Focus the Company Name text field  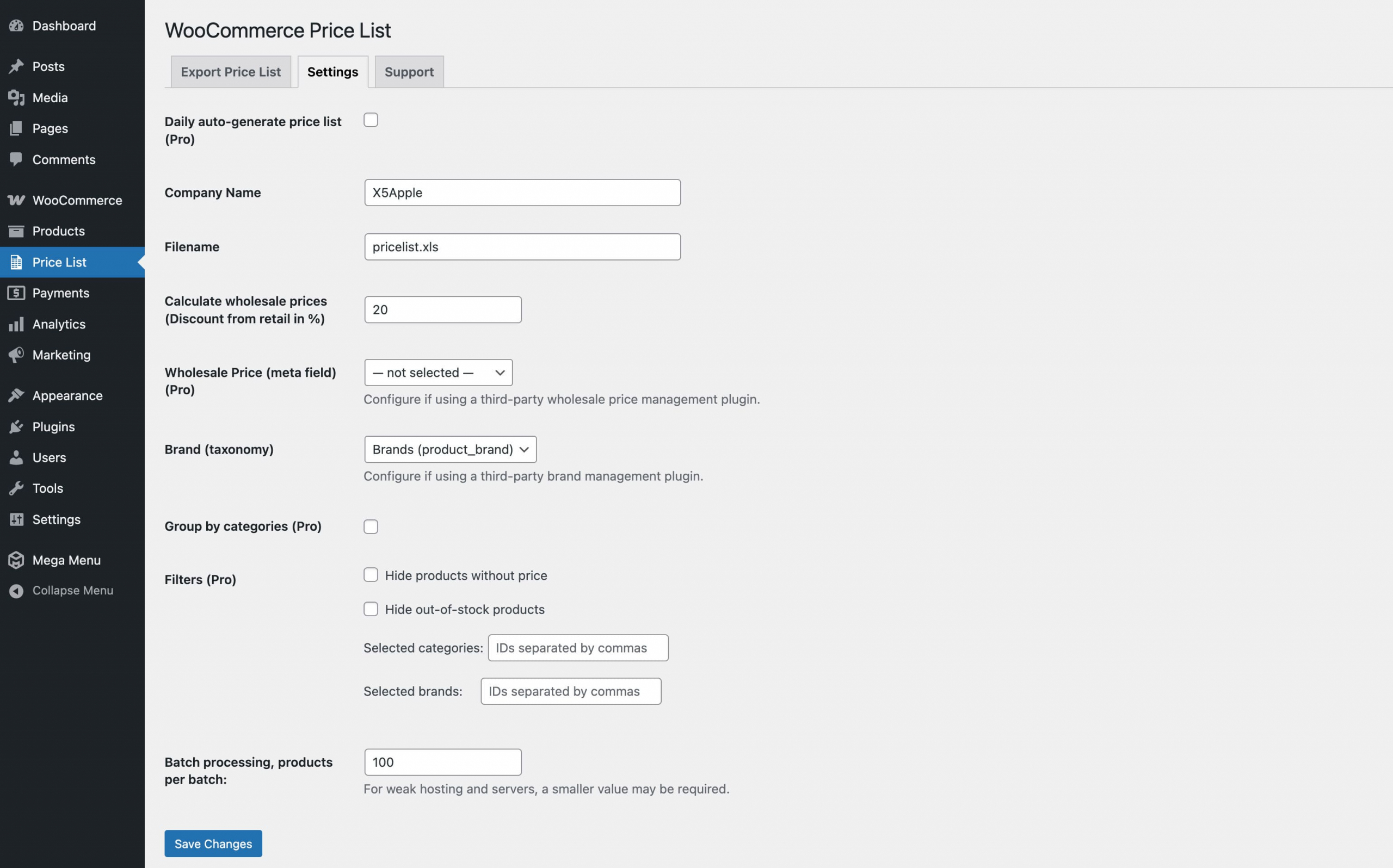click(522, 193)
